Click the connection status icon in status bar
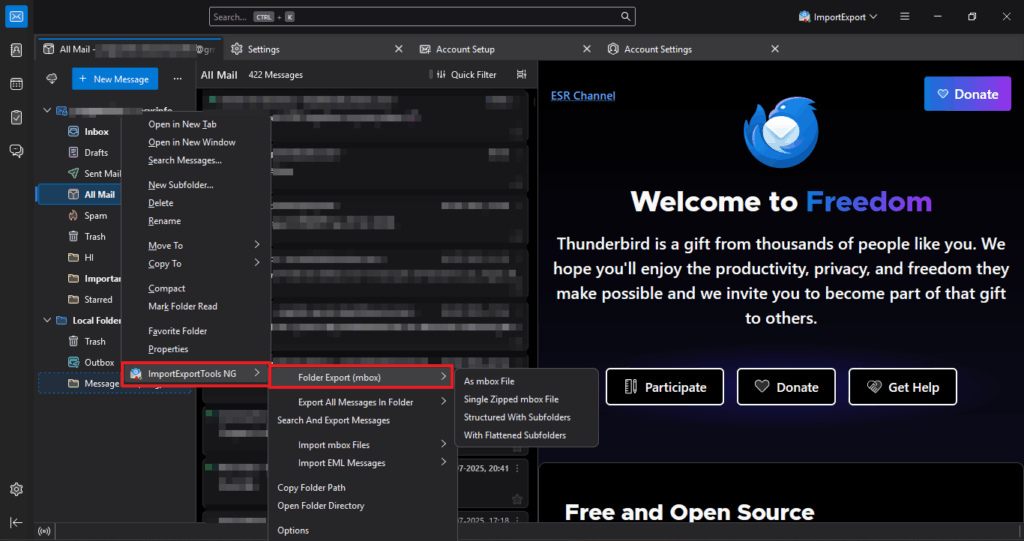 44,531
